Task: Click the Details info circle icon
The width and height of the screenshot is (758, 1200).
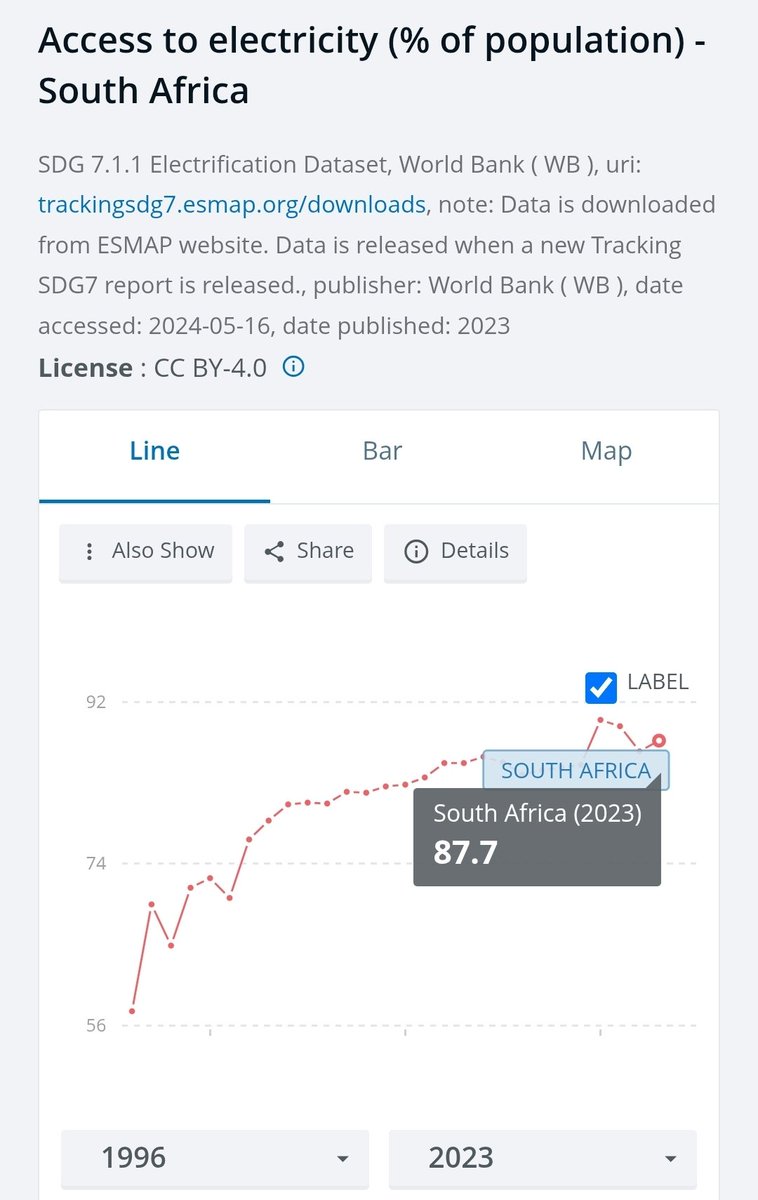Action: [x=416, y=551]
